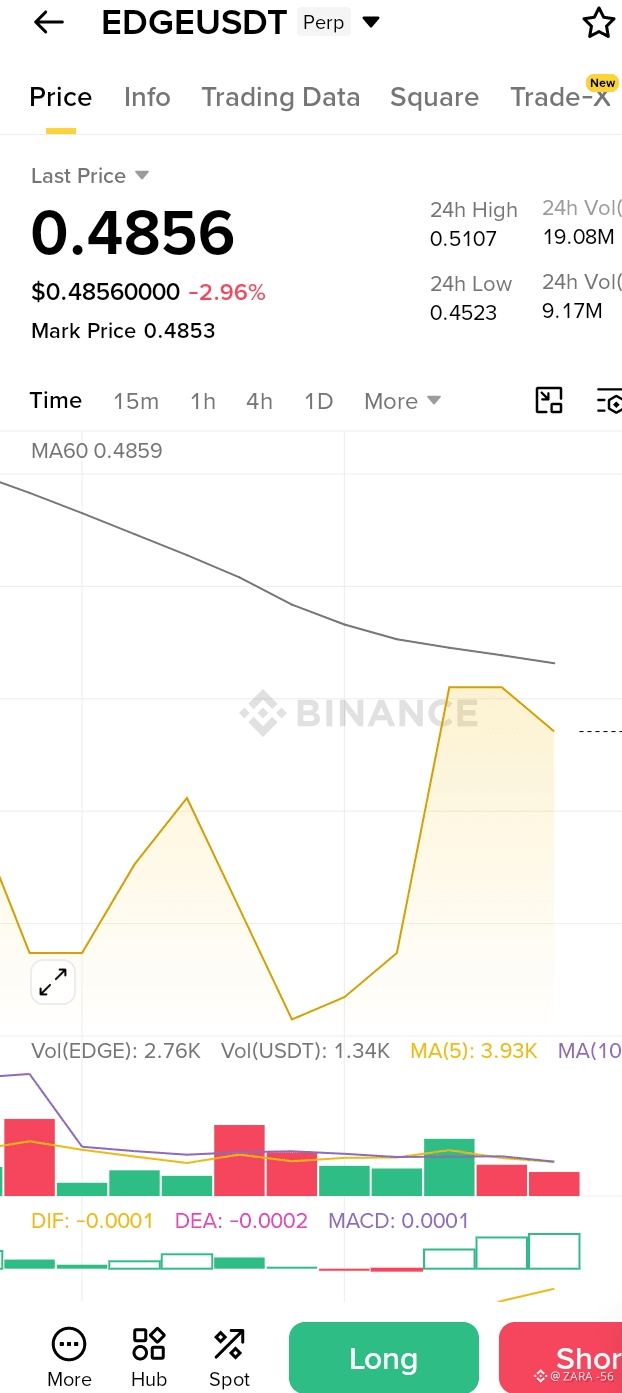Select the 15m chart interval
Image resolution: width=622 pixels, height=1393 pixels.
(x=136, y=401)
